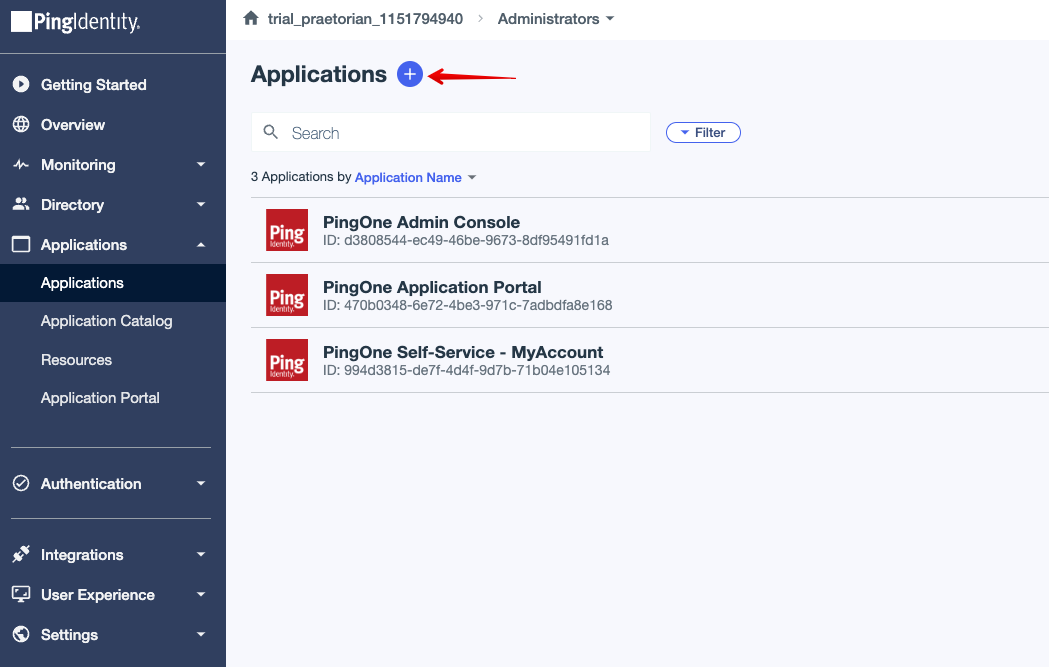The height and width of the screenshot is (667, 1049).
Task: Click the Applications page heading
Action: tap(318, 74)
